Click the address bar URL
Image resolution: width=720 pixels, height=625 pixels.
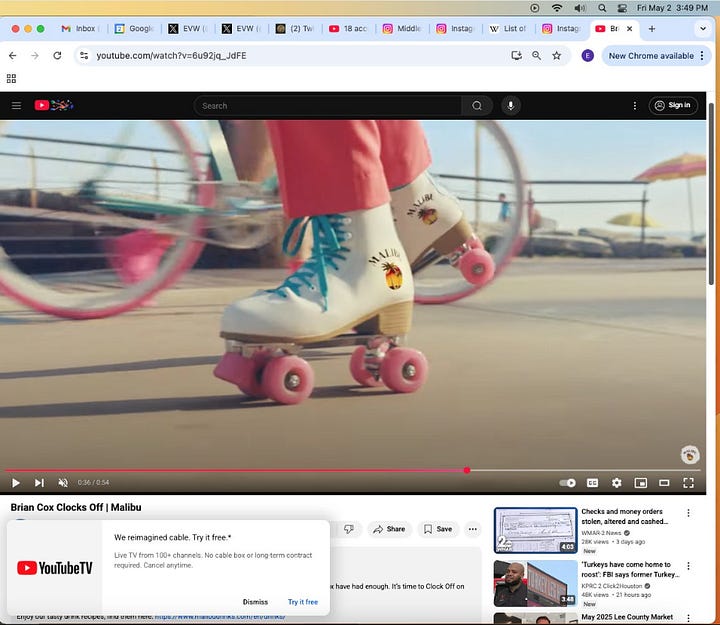pos(171,56)
